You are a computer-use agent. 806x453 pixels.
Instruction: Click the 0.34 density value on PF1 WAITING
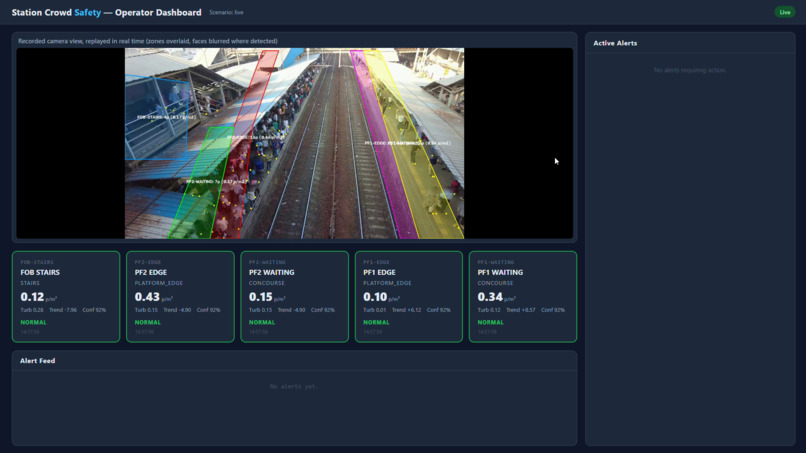pos(490,297)
